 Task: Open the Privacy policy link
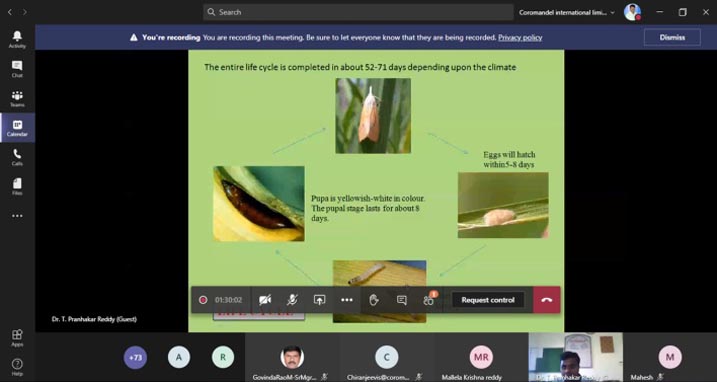520,38
